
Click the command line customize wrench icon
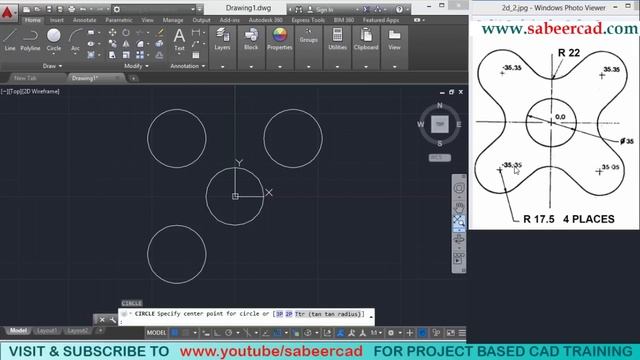[x=112, y=320]
